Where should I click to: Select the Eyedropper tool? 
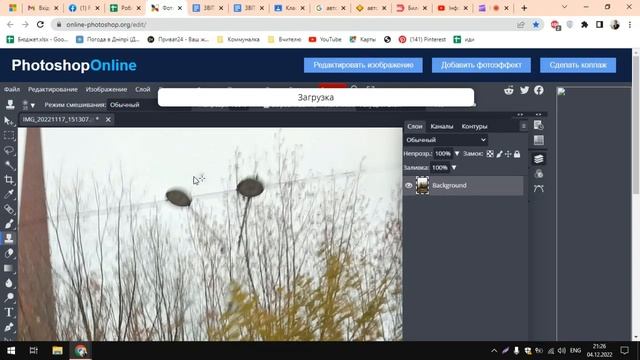9,194
